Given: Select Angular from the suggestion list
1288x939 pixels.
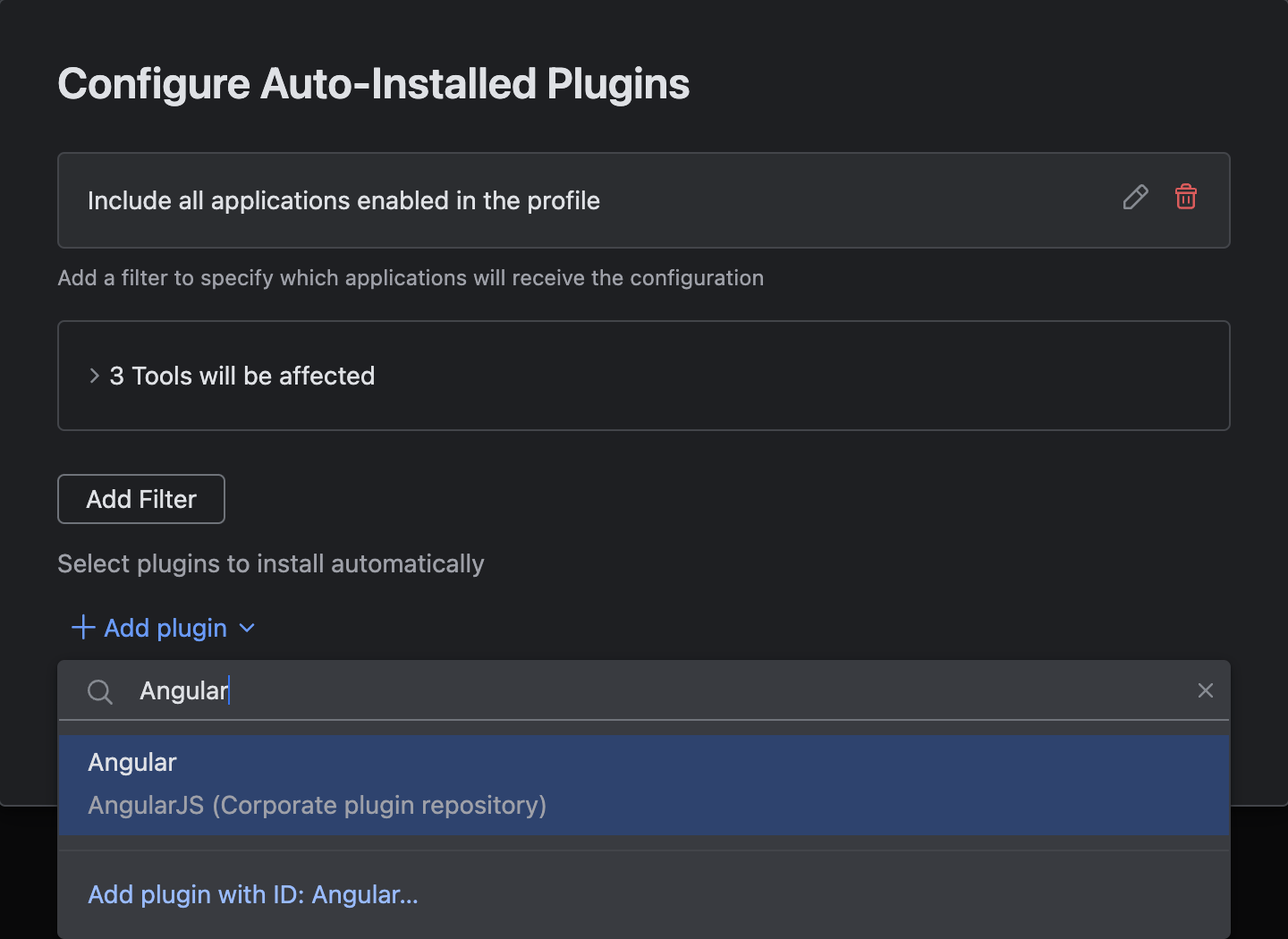Looking at the screenshot, I should [x=131, y=762].
